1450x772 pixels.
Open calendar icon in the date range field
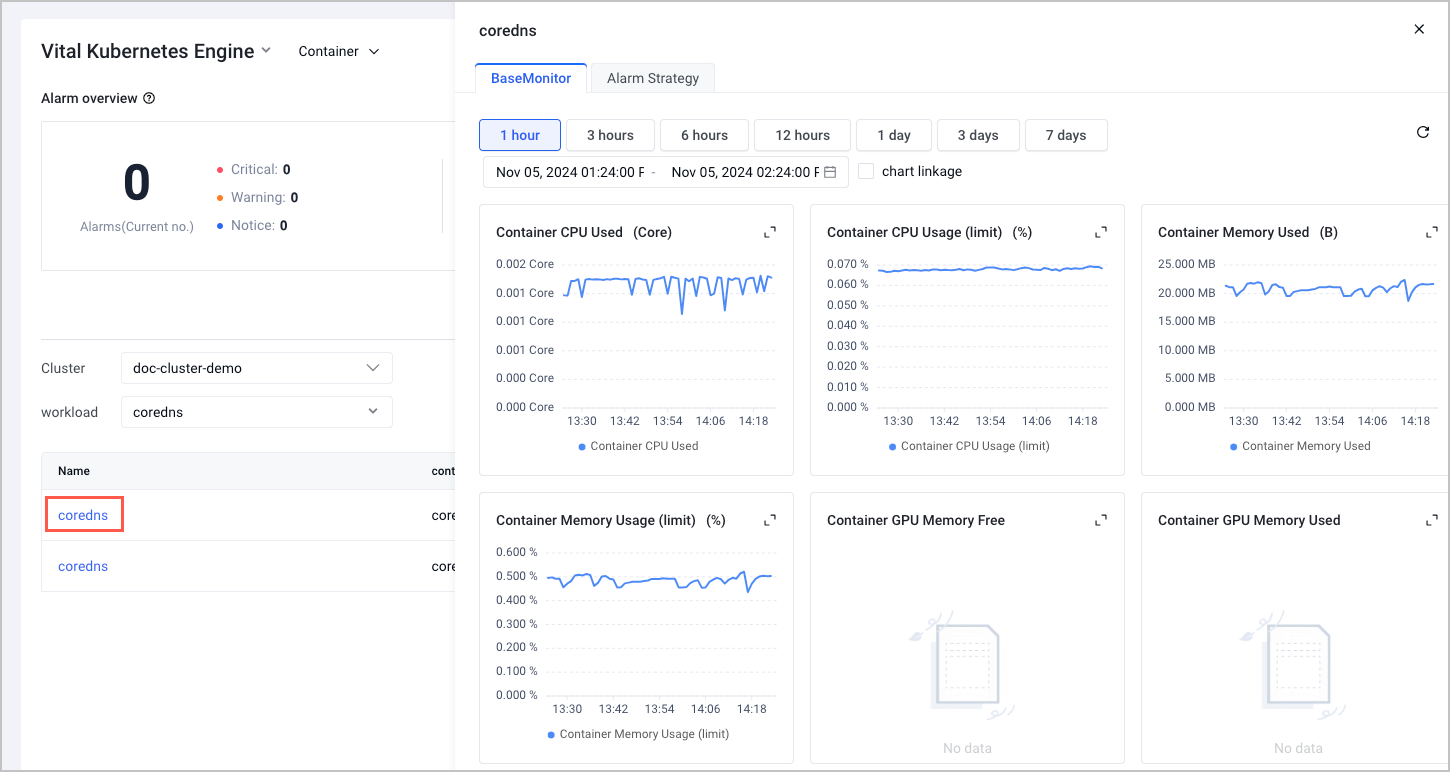coord(830,172)
